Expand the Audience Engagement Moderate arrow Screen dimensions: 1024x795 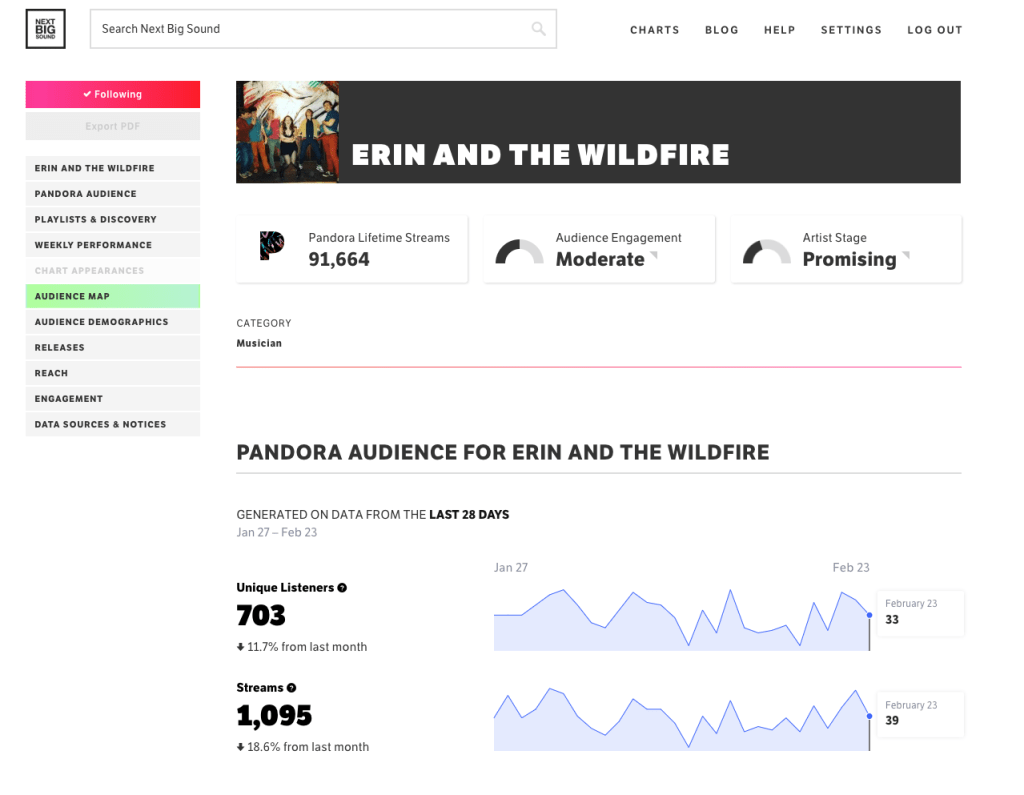coord(654,256)
